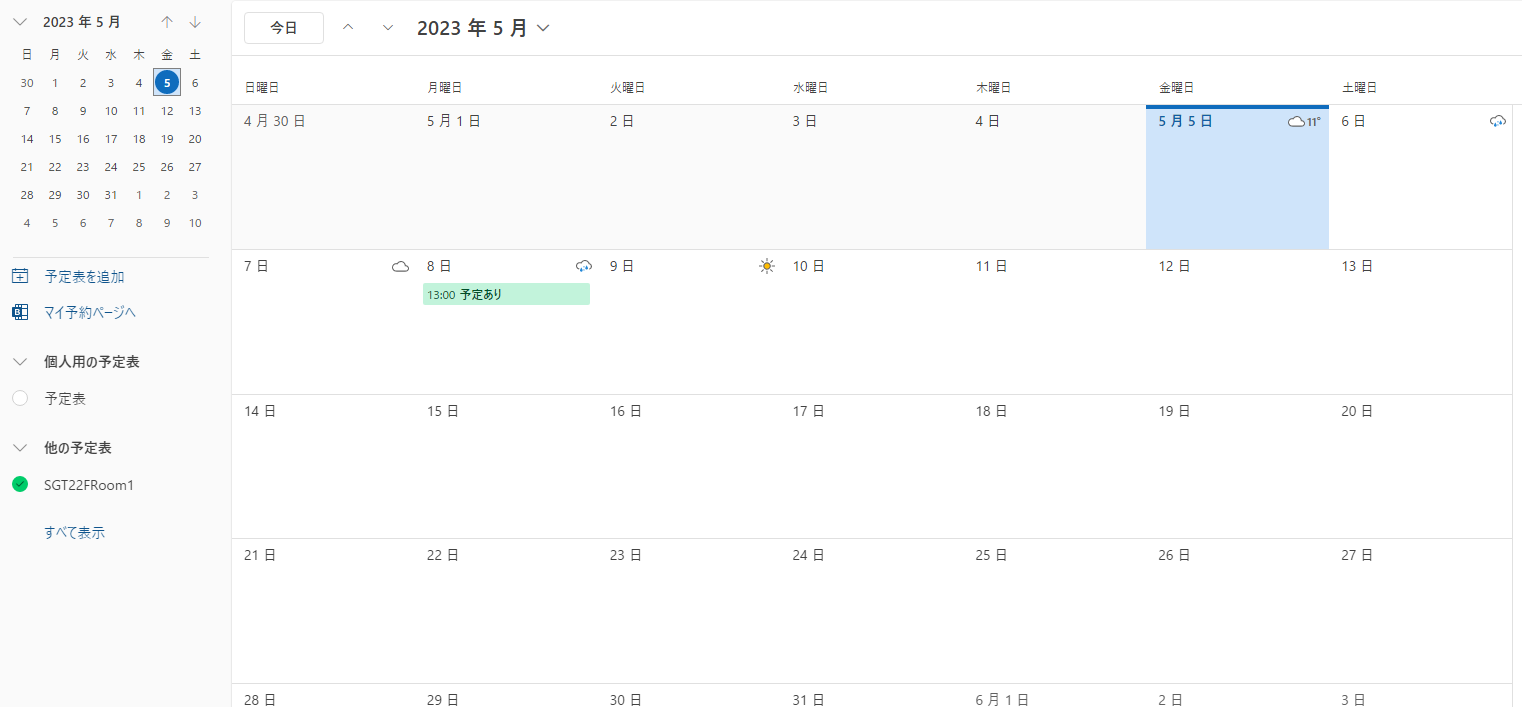1522x707 pixels.
Task: Uncheck the SGT22FRoom1 green calendar toggle
Action: tap(20, 484)
